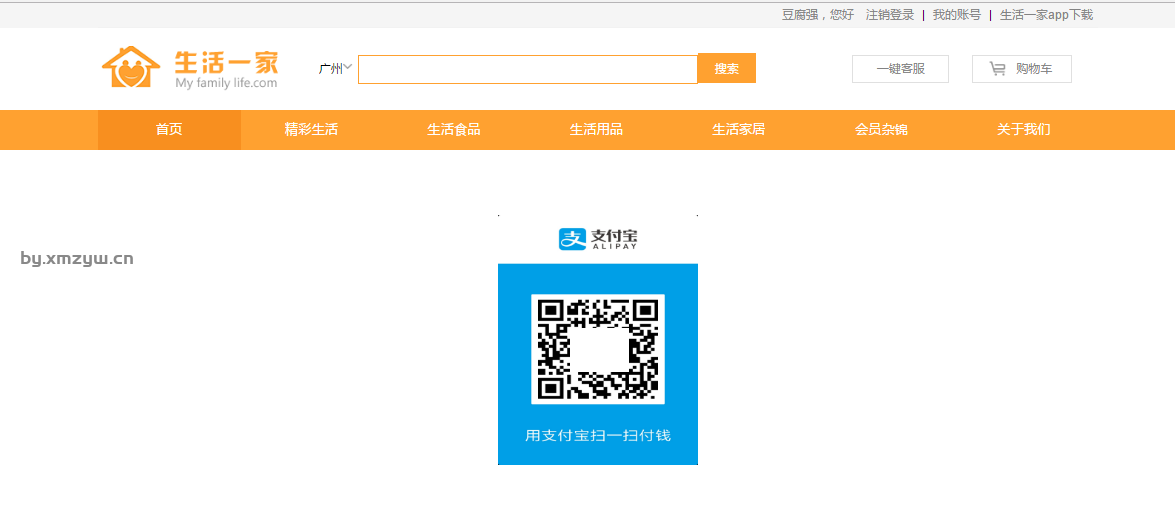Click the shopping cart icon
Viewport: 1175px width, 529px height.
[997, 69]
